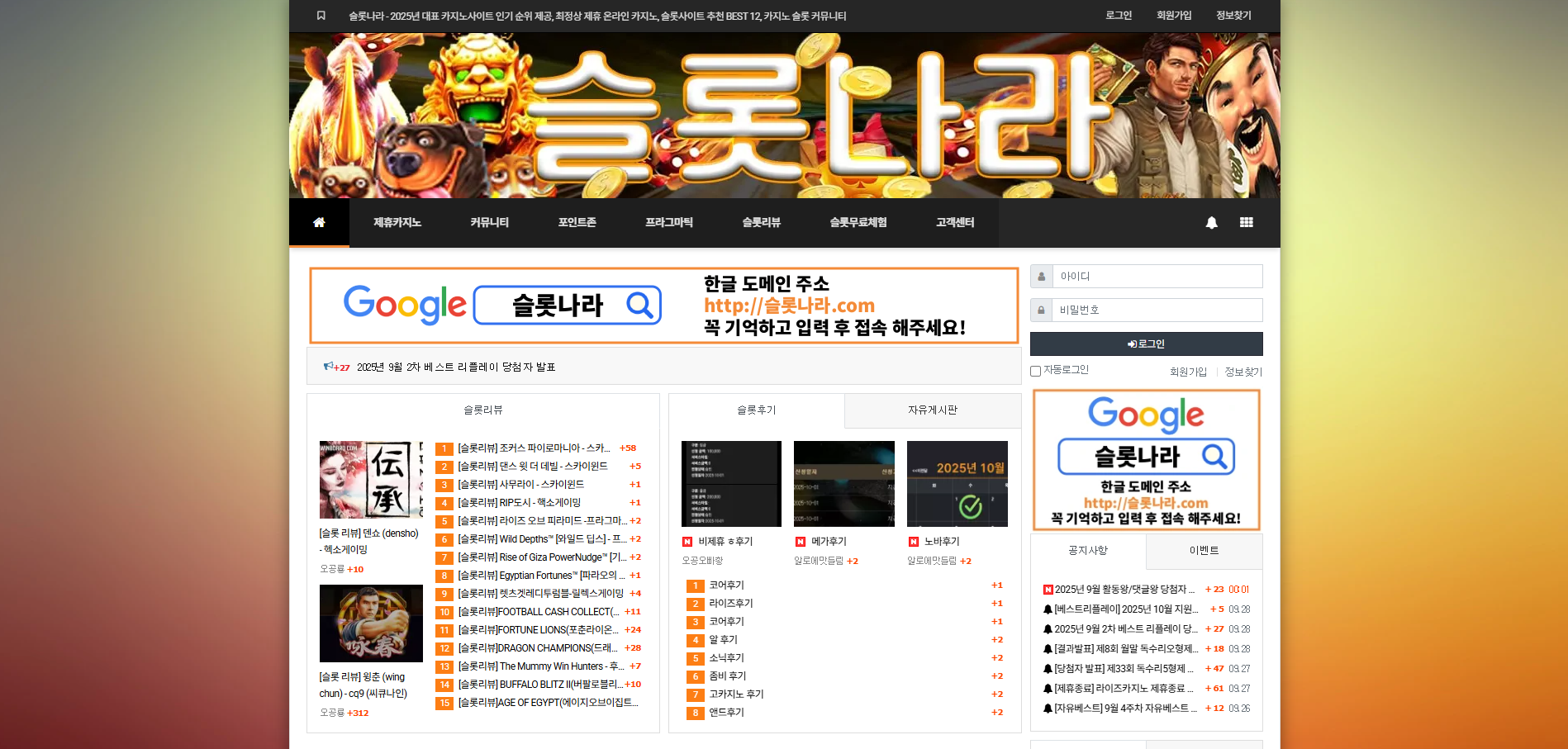Click the red N icon beside 비제휴 ㅎ후기
This screenshot has height=749, width=1568.
(x=687, y=542)
